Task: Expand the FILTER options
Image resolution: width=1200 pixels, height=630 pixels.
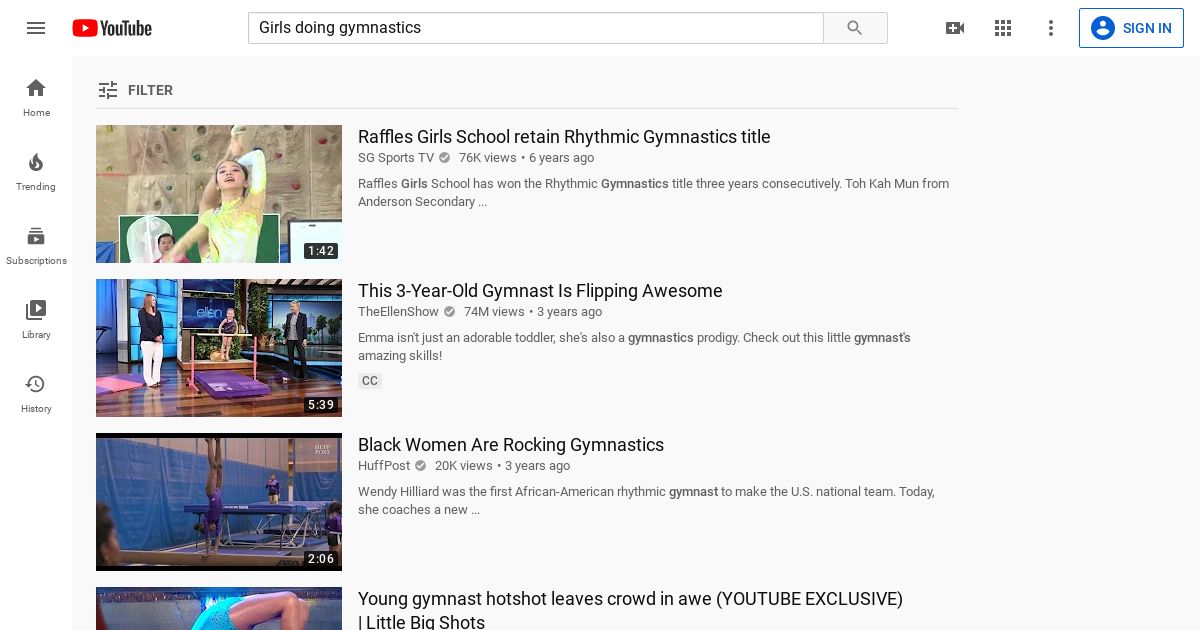Action: (135, 90)
